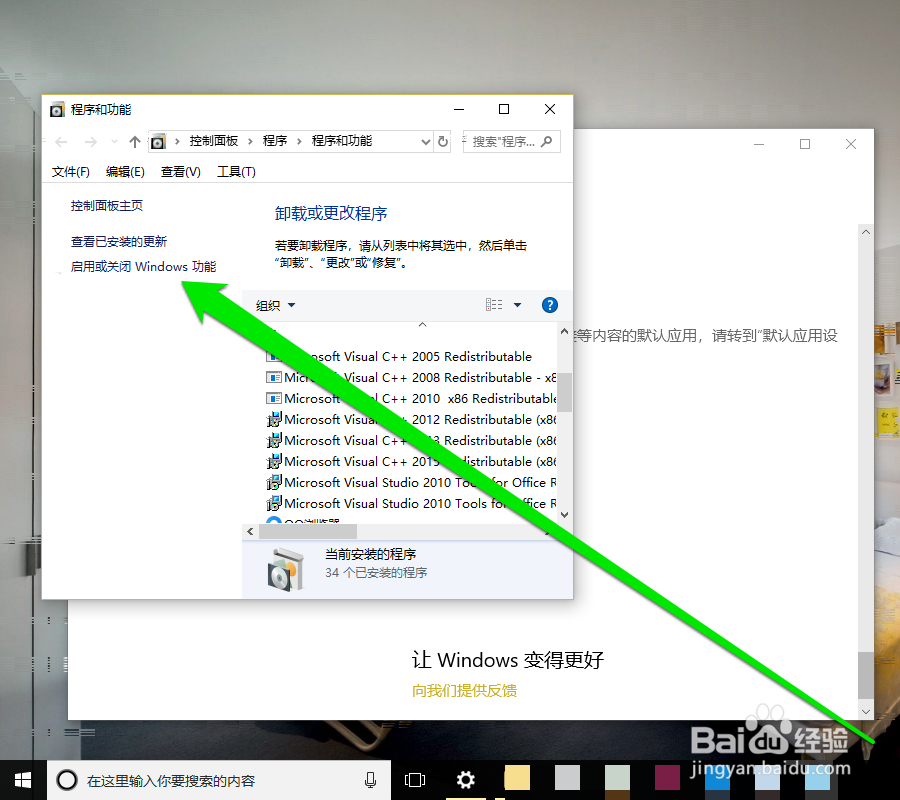This screenshot has height=800, width=900.
Task: Open the Settings gear on taskbar
Action: pos(465,780)
